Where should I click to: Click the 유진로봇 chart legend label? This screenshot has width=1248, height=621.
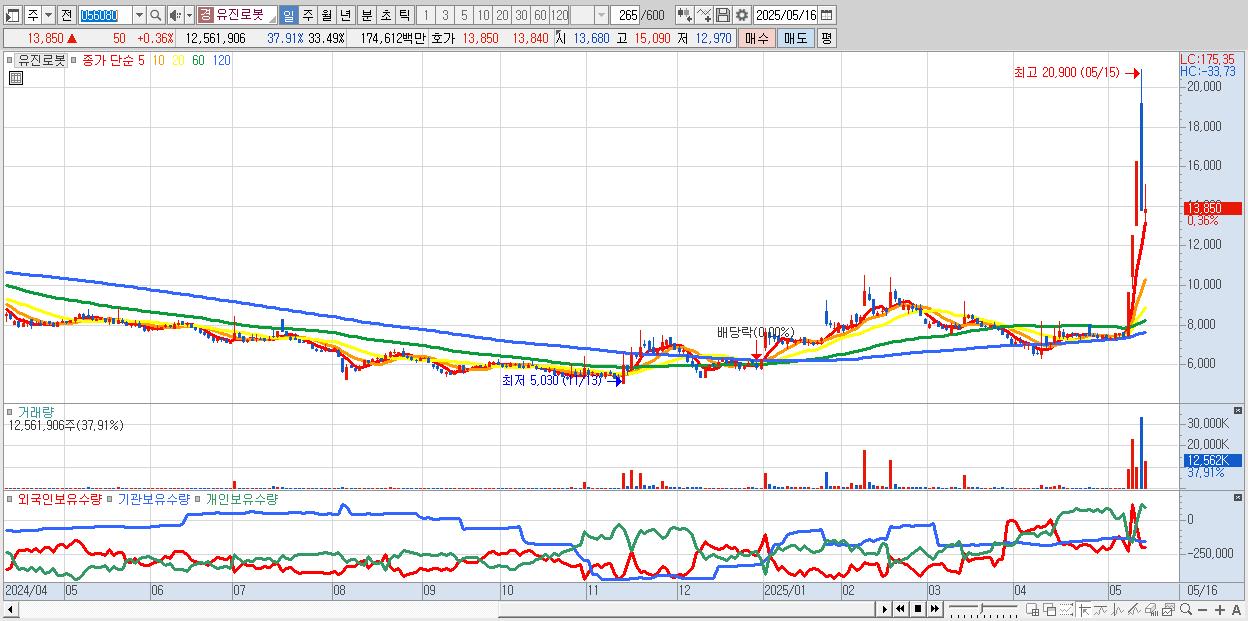[x=42, y=60]
